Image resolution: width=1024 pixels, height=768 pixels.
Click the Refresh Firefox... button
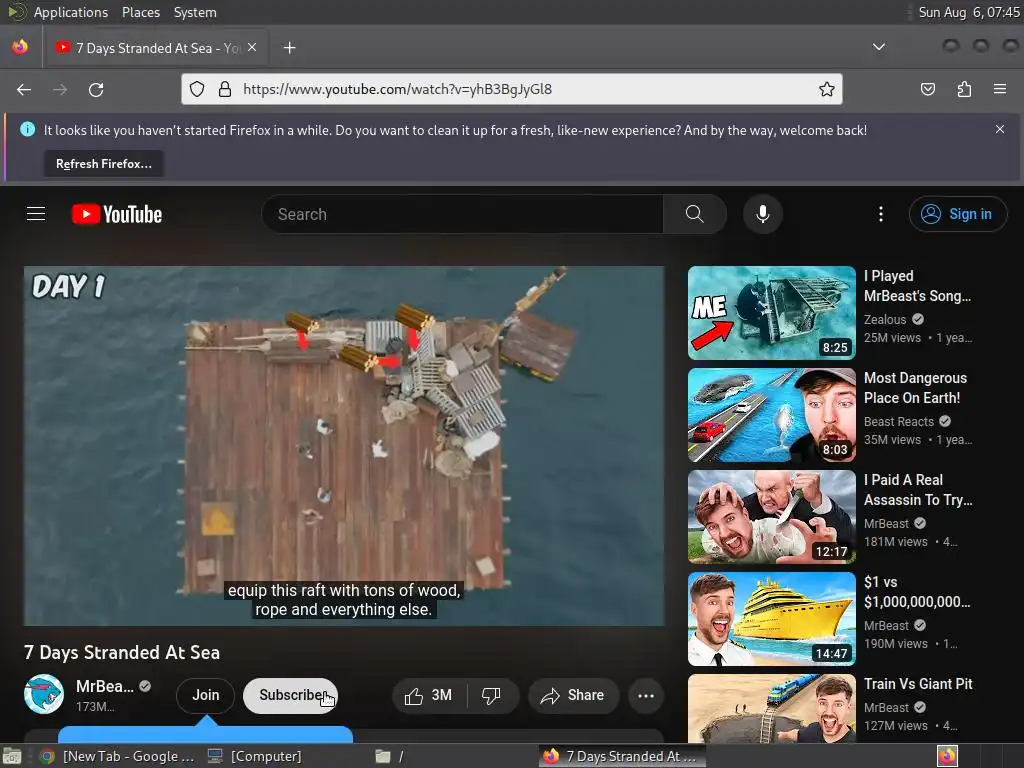pyautogui.click(x=104, y=164)
